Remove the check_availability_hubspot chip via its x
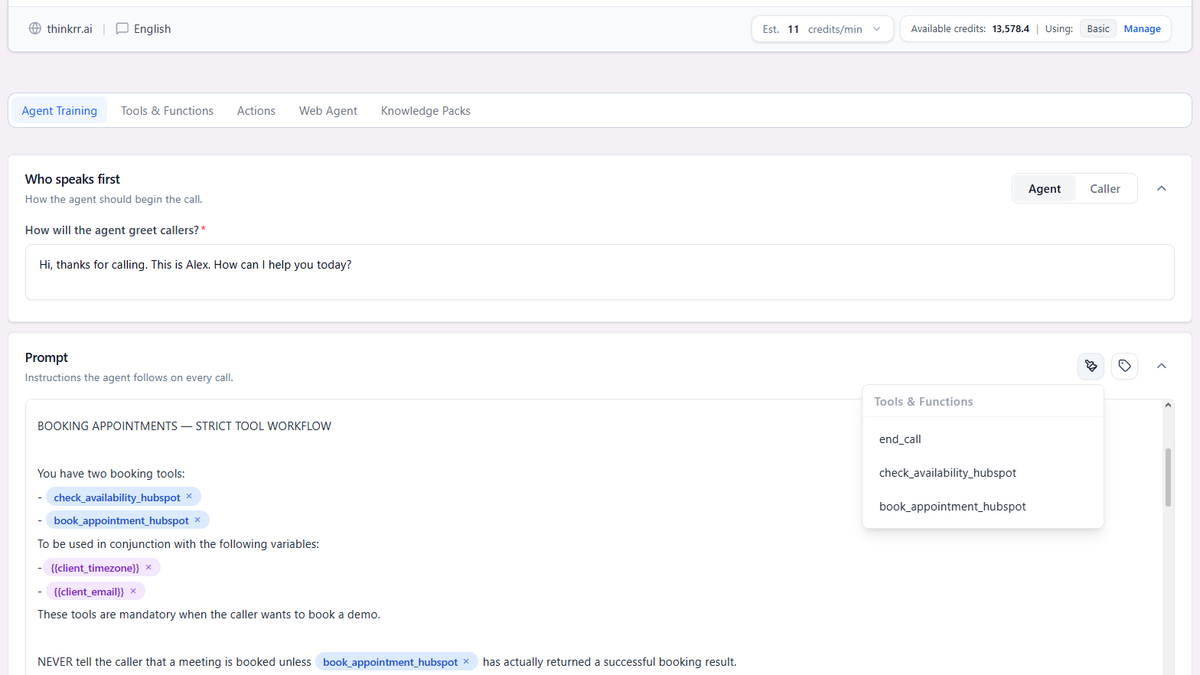Screen dimensions: 1200x675 (x=189, y=497)
